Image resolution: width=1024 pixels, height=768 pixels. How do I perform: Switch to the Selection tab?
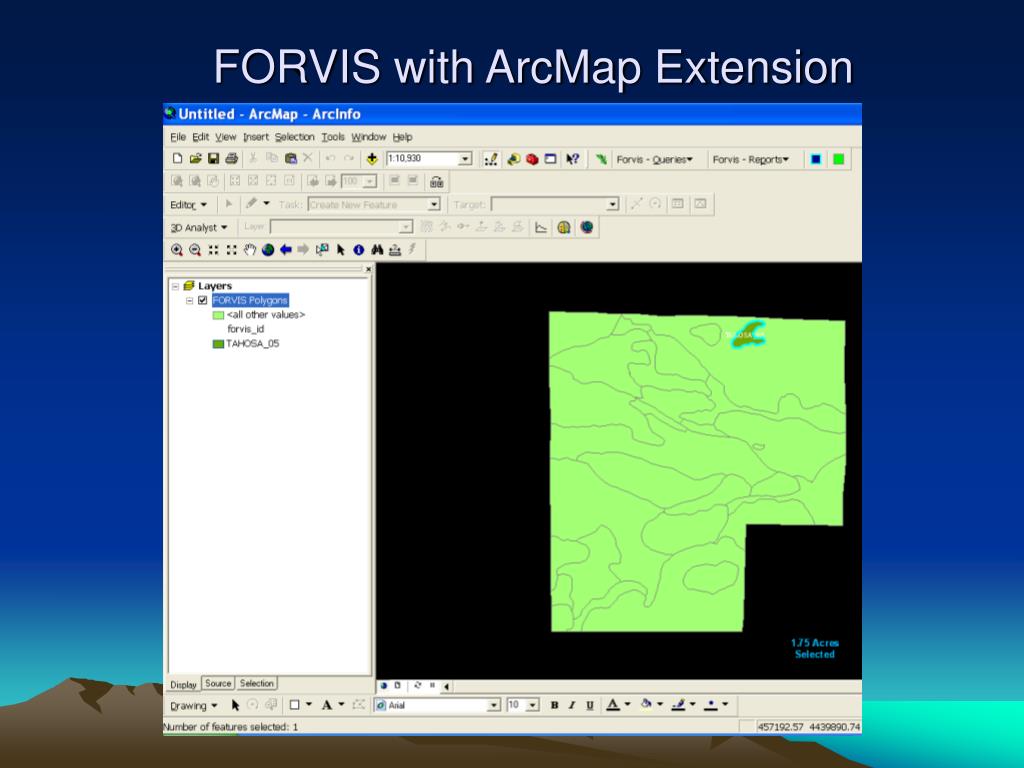[x=256, y=683]
